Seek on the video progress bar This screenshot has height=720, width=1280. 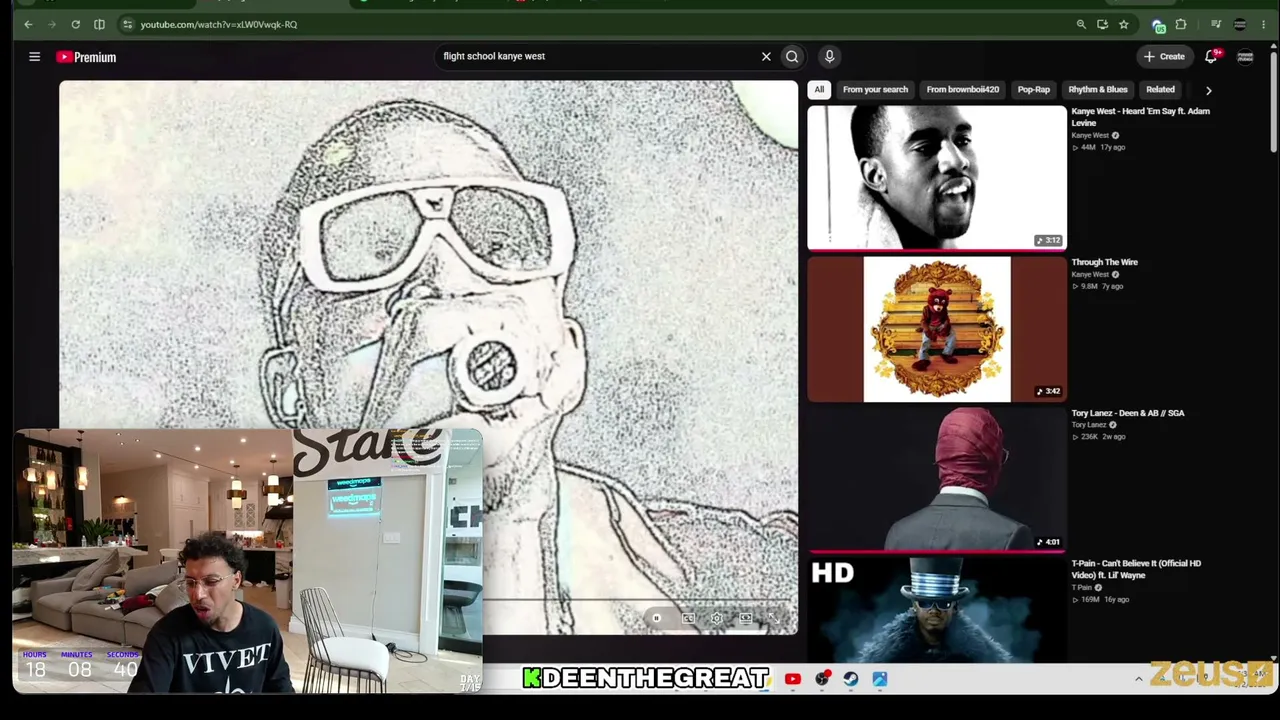[x=636, y=602]
